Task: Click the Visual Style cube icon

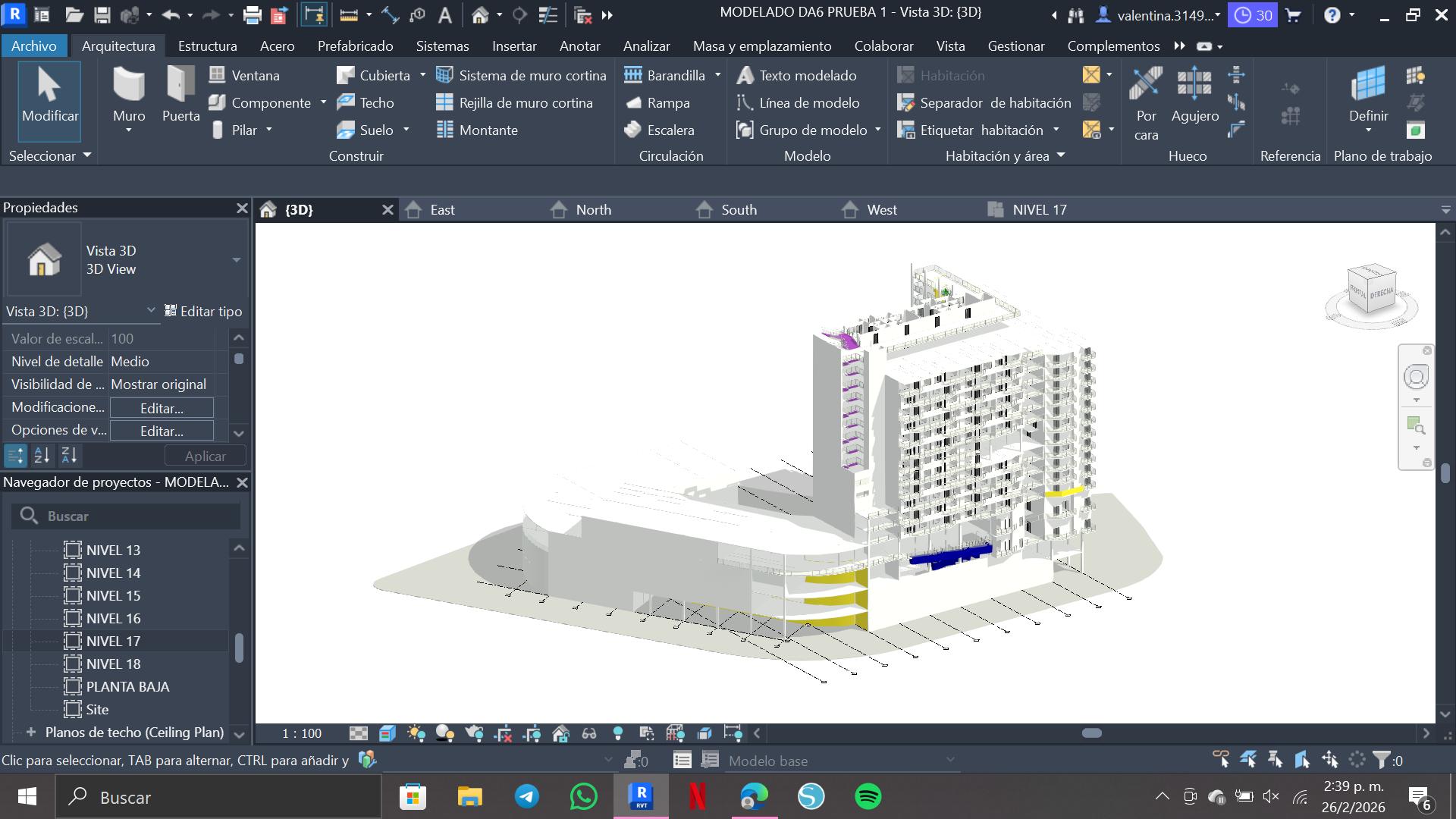Action: [388, 733]
